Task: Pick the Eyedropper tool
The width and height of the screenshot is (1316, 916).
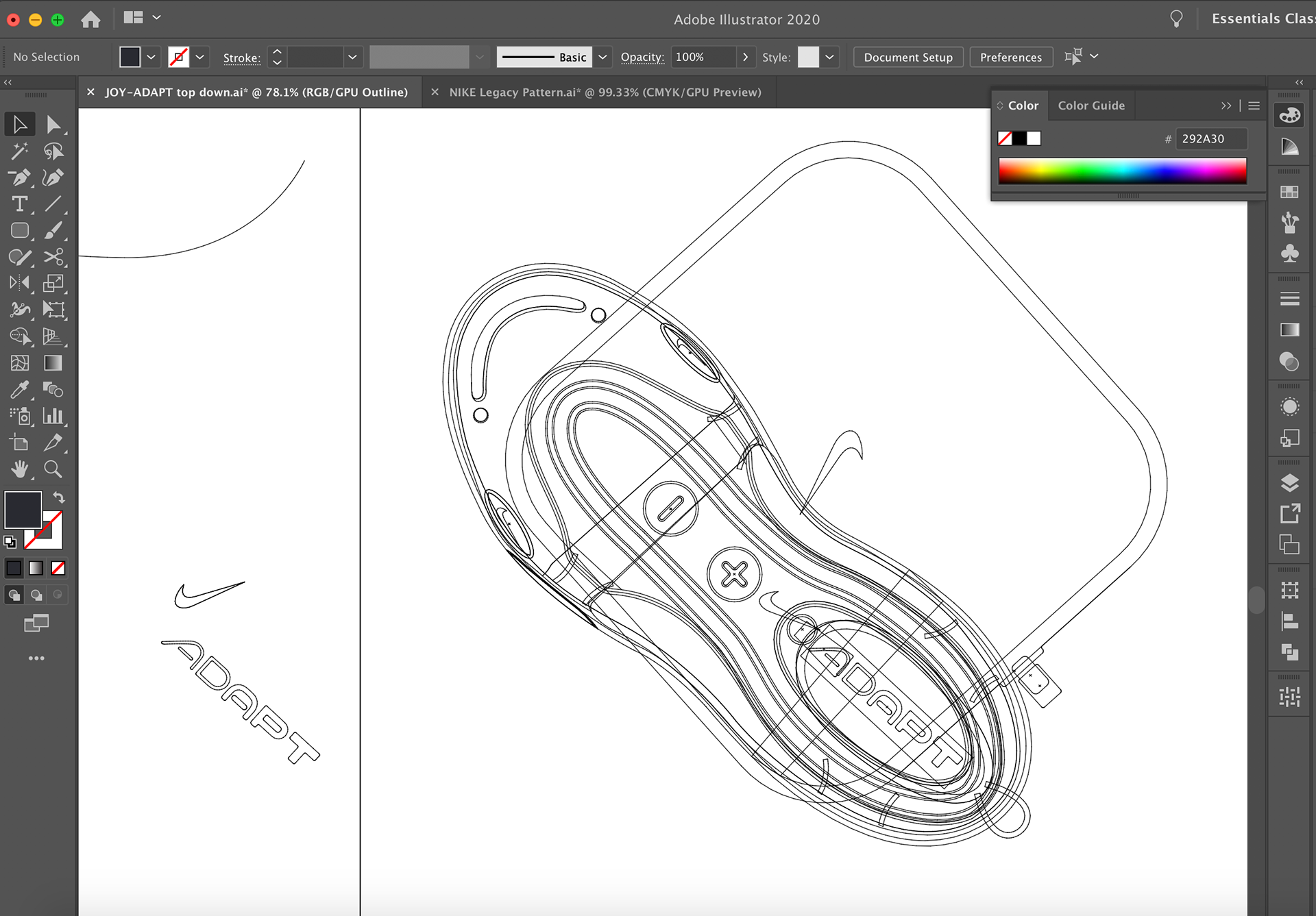Action: pyautogui.click(x=20, y=389)
